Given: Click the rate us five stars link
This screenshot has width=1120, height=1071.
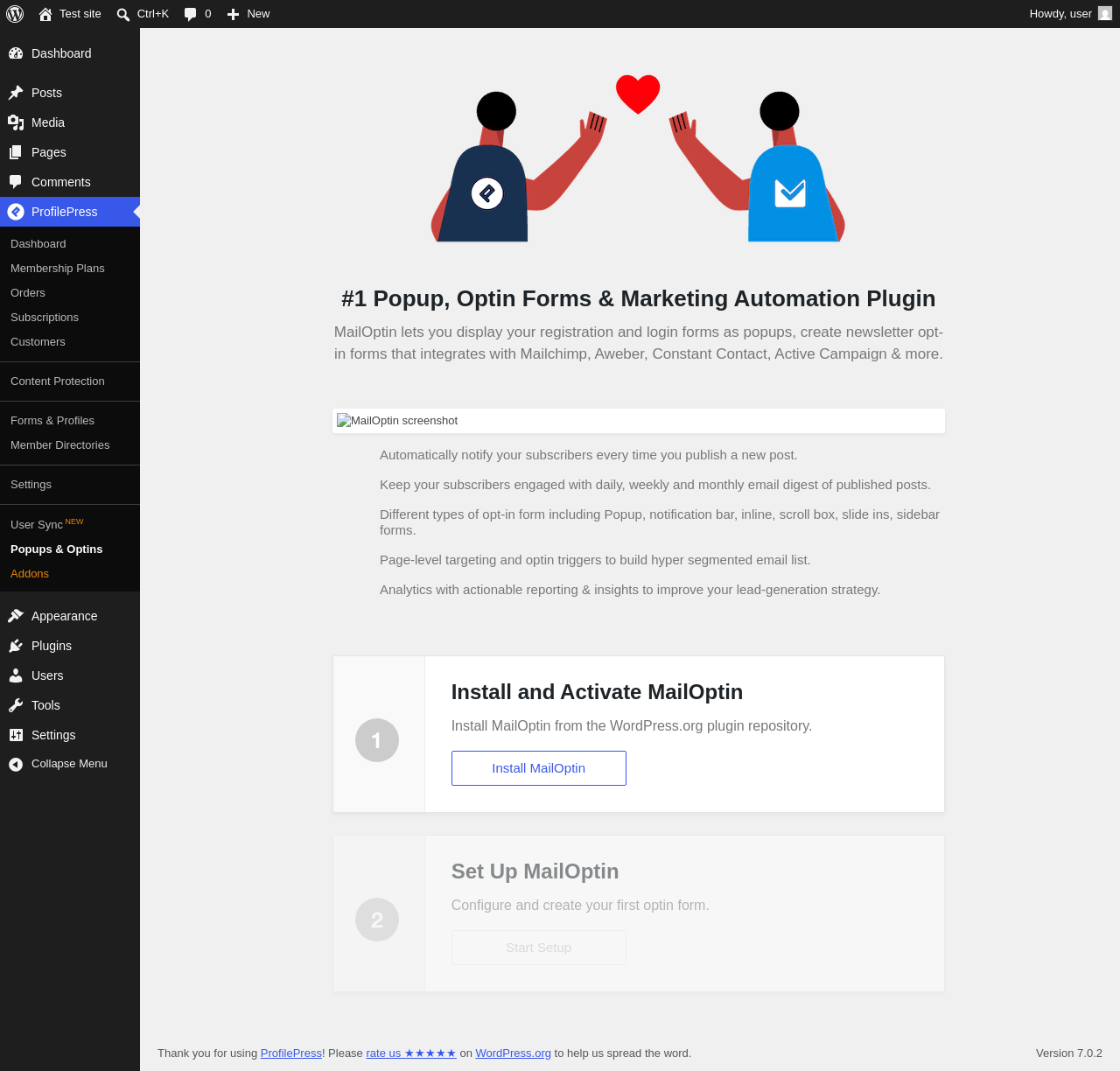Looking at the screenshot, I should point(411,1053).
